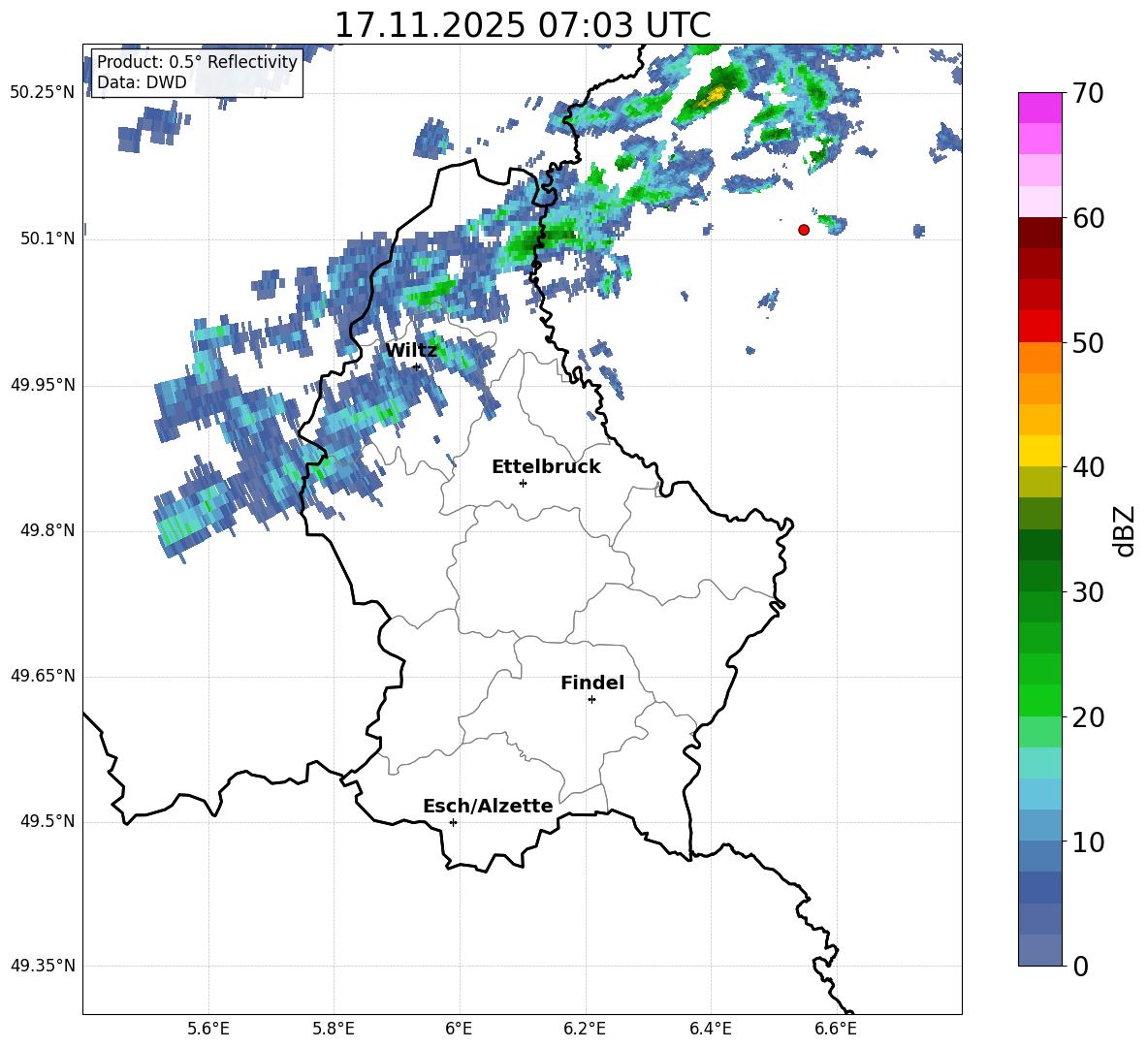Click the 6.4°E longitude label

710,1029
